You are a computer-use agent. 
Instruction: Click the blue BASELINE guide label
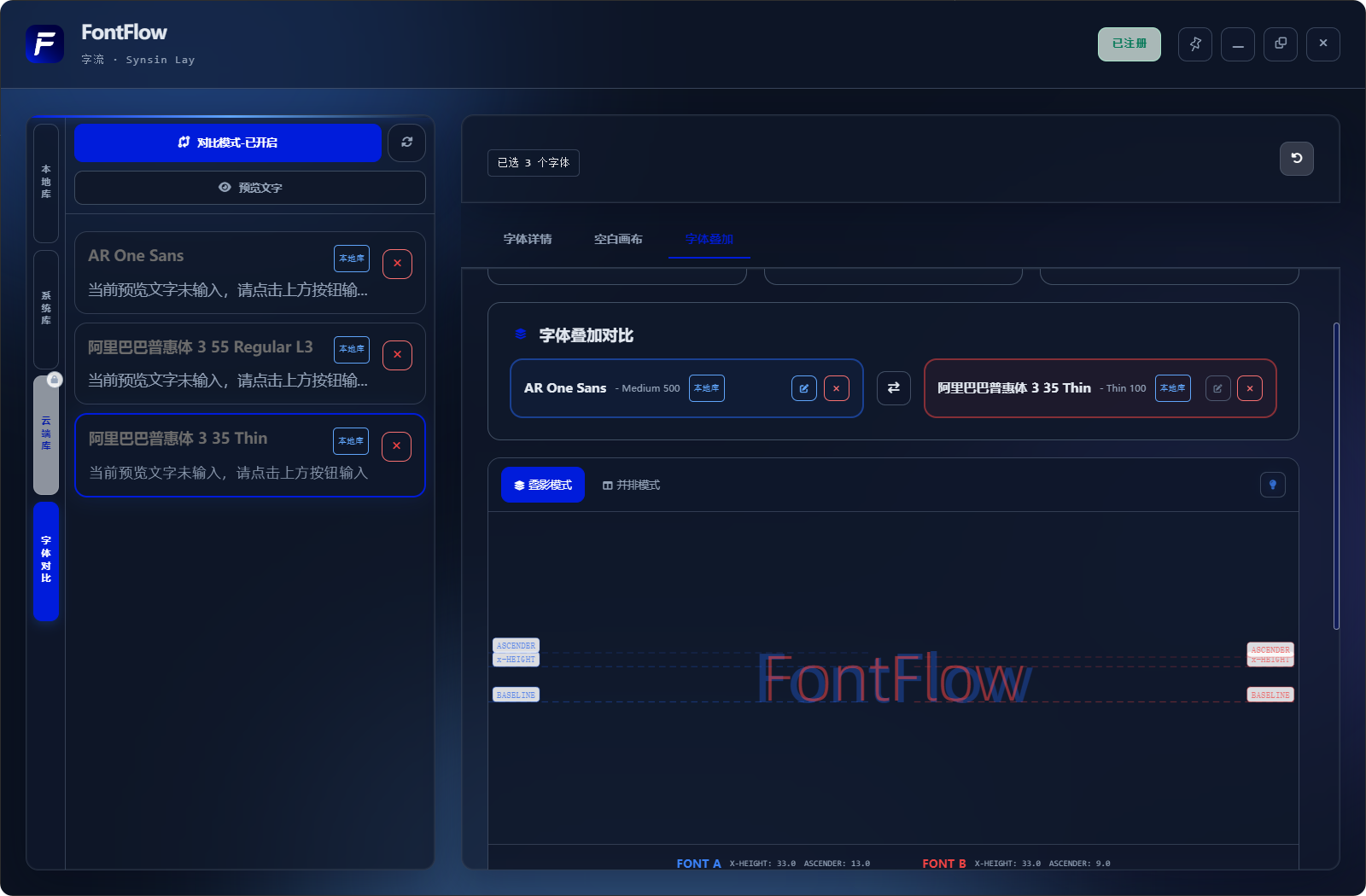(x=516, y=695)
